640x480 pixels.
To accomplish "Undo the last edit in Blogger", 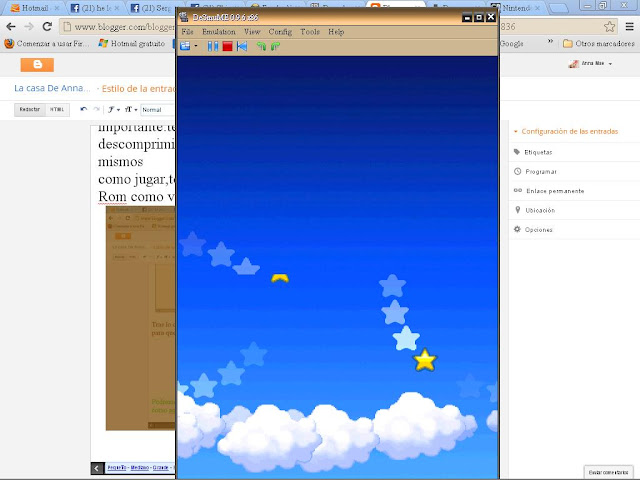I will (84, 109).
